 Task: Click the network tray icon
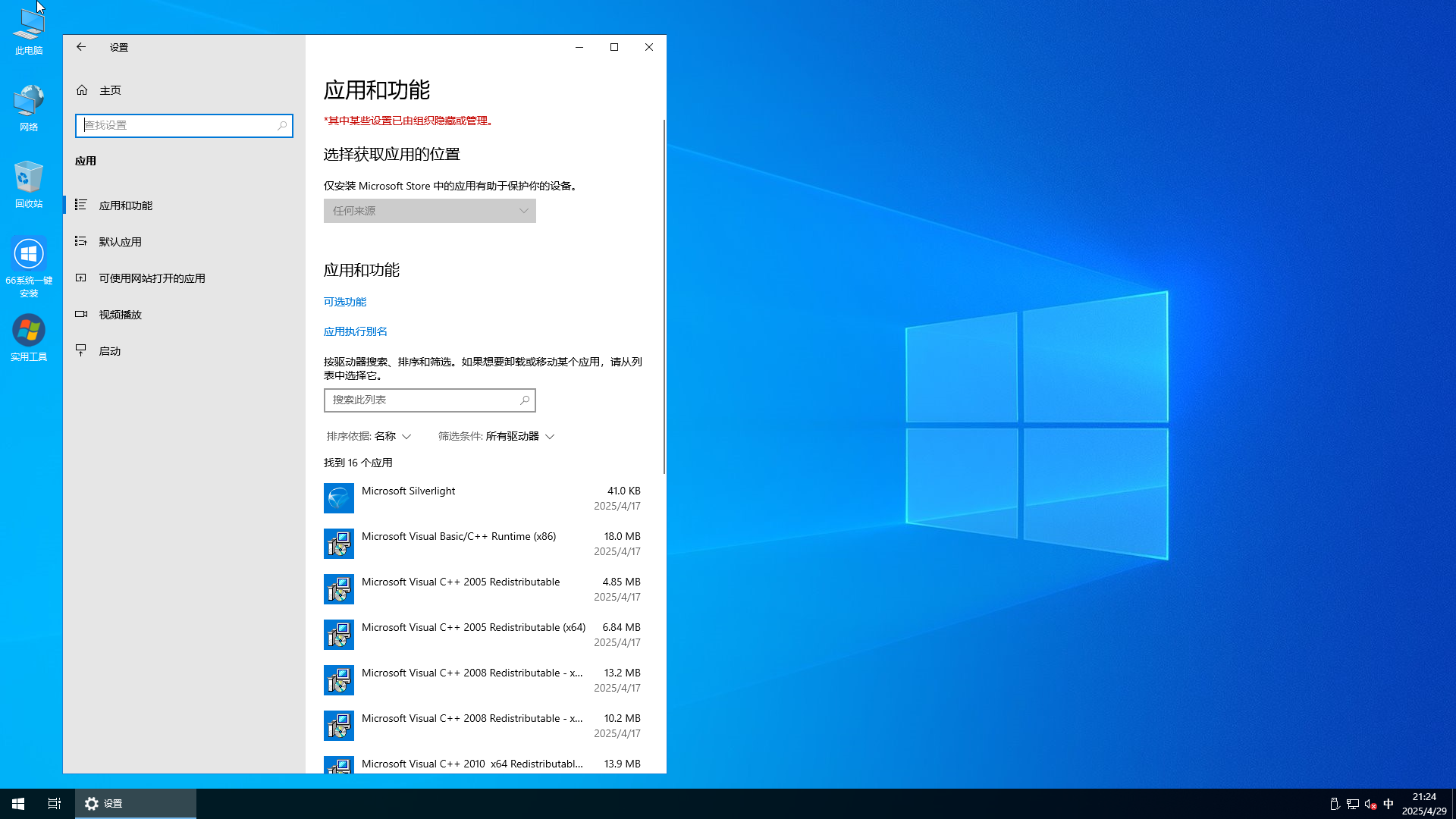[x=1353, y=804]
